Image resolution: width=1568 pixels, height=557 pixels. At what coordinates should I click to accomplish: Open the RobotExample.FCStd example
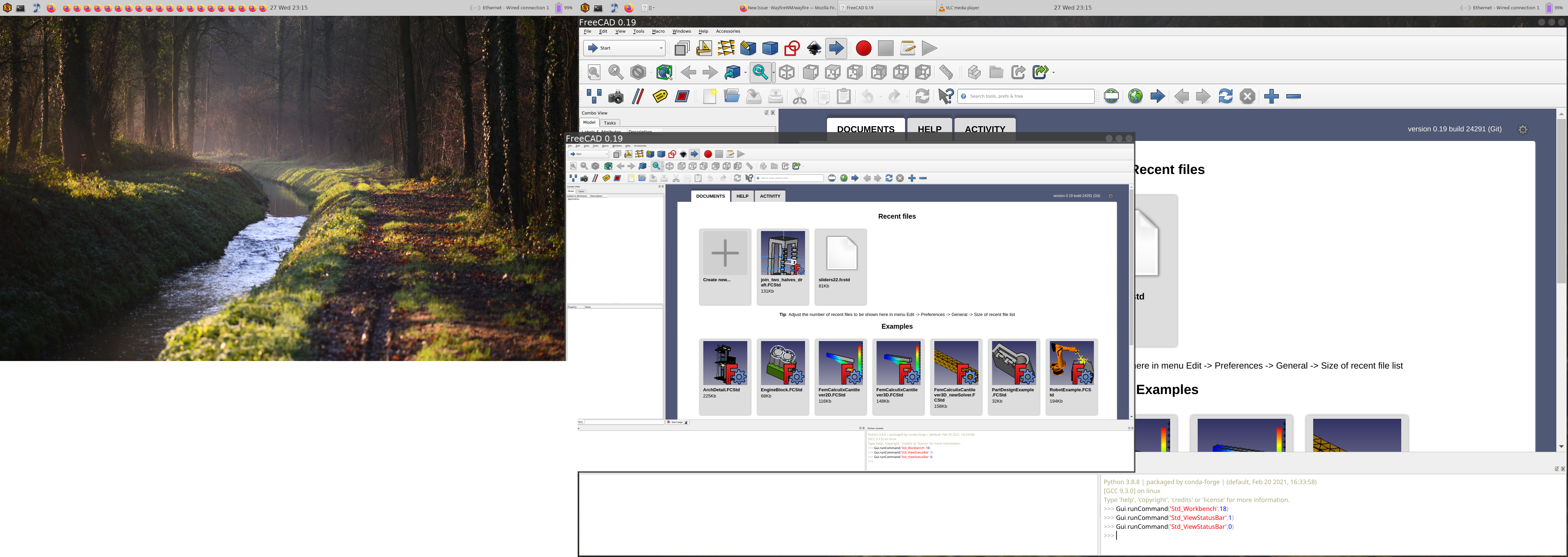point(1071,377)
